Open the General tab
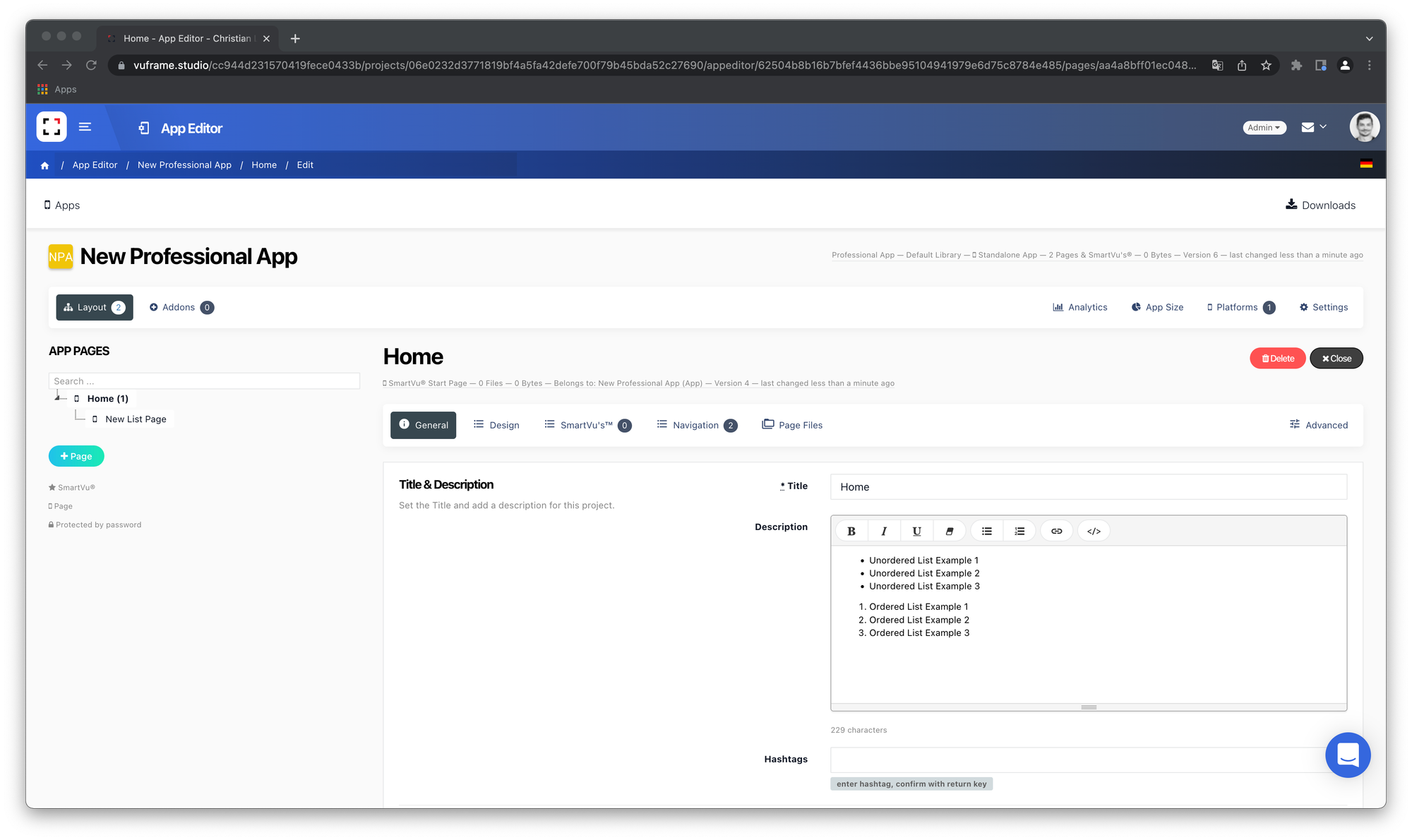The height and width of the screenshot is (840, 1412). click(423, 425)
